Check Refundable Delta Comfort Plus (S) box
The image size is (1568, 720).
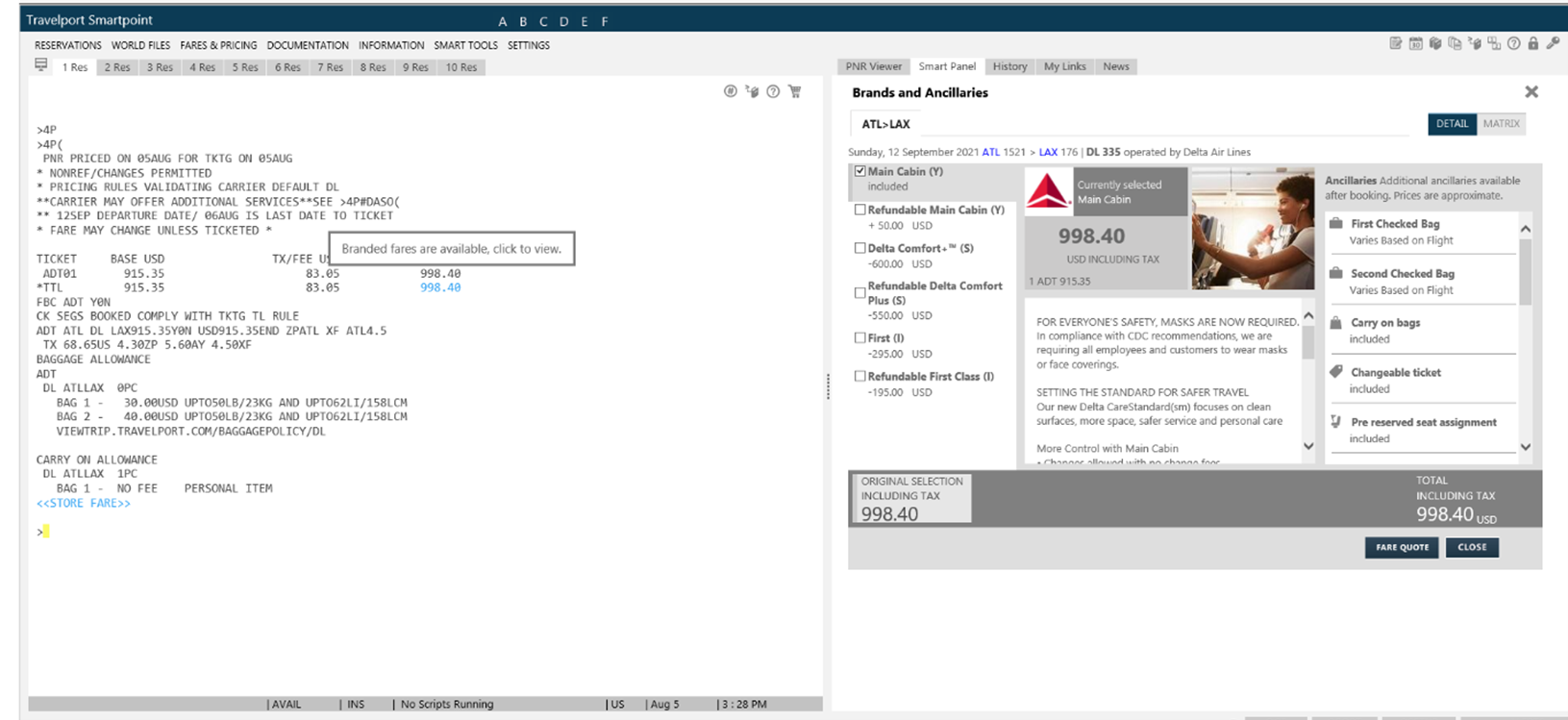click(860, 293)
